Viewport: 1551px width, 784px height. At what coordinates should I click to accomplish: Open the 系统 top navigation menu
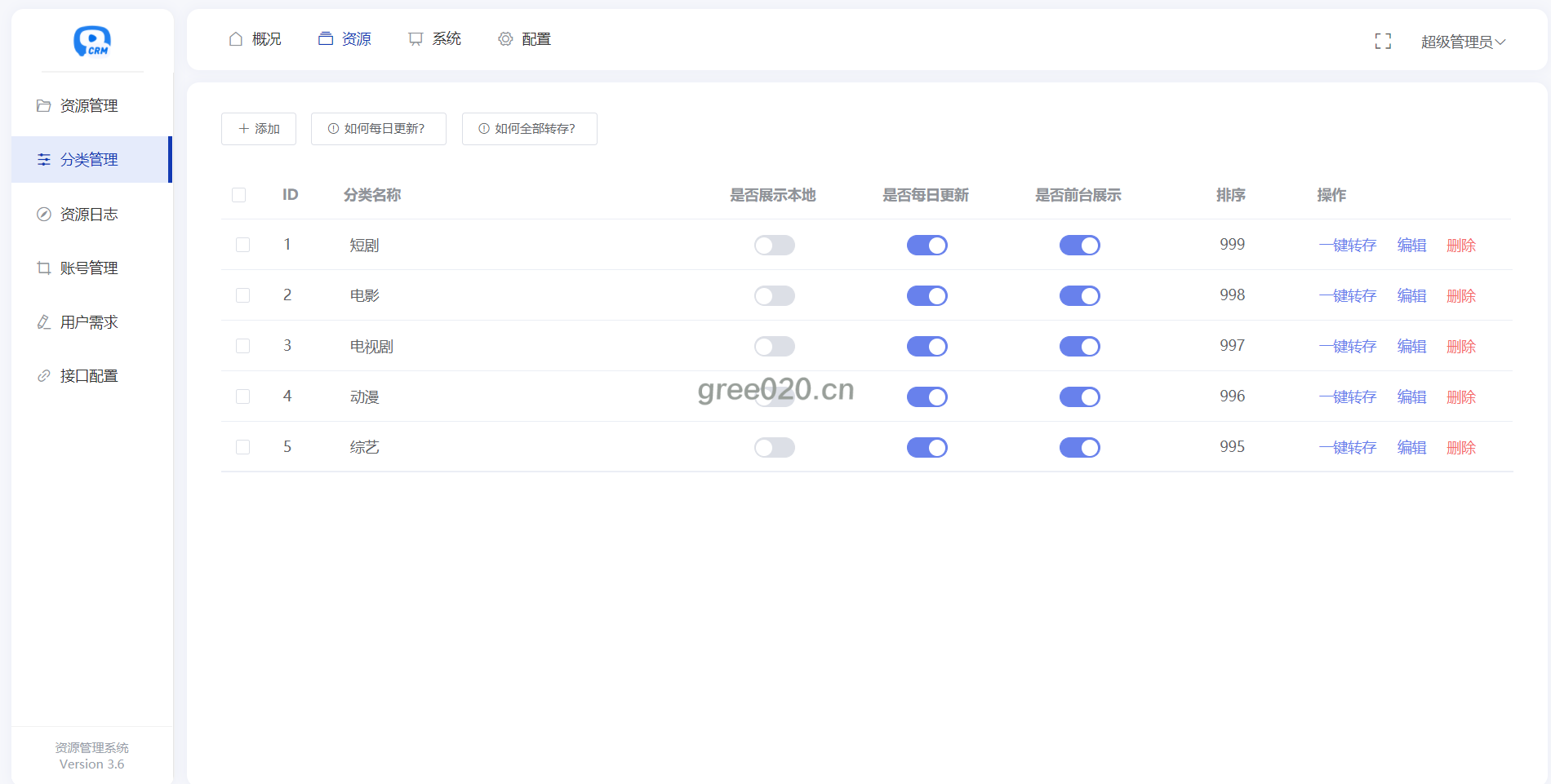point(435,39)
